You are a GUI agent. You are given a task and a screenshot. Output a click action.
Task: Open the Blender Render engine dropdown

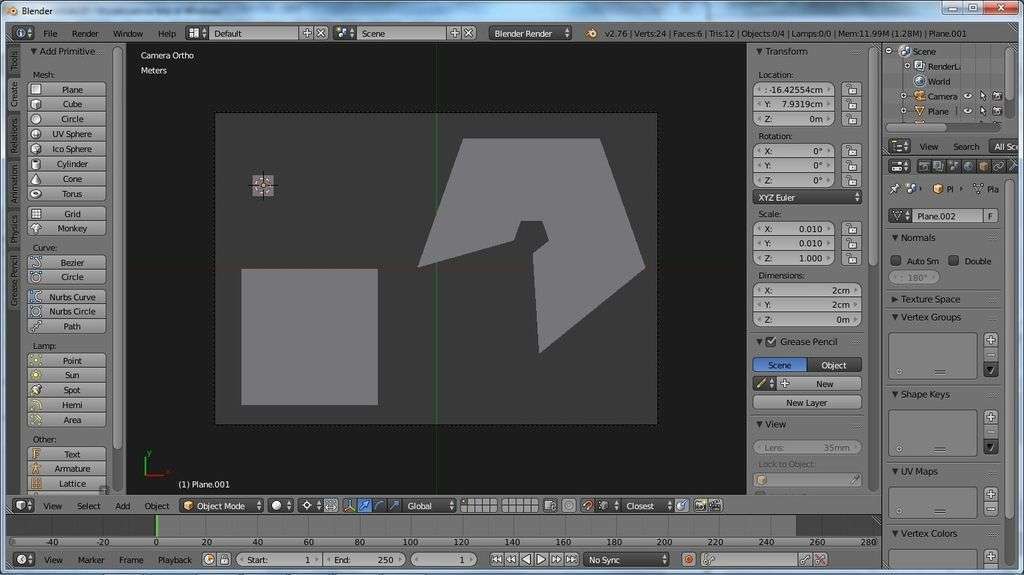[x=530, y=33]
